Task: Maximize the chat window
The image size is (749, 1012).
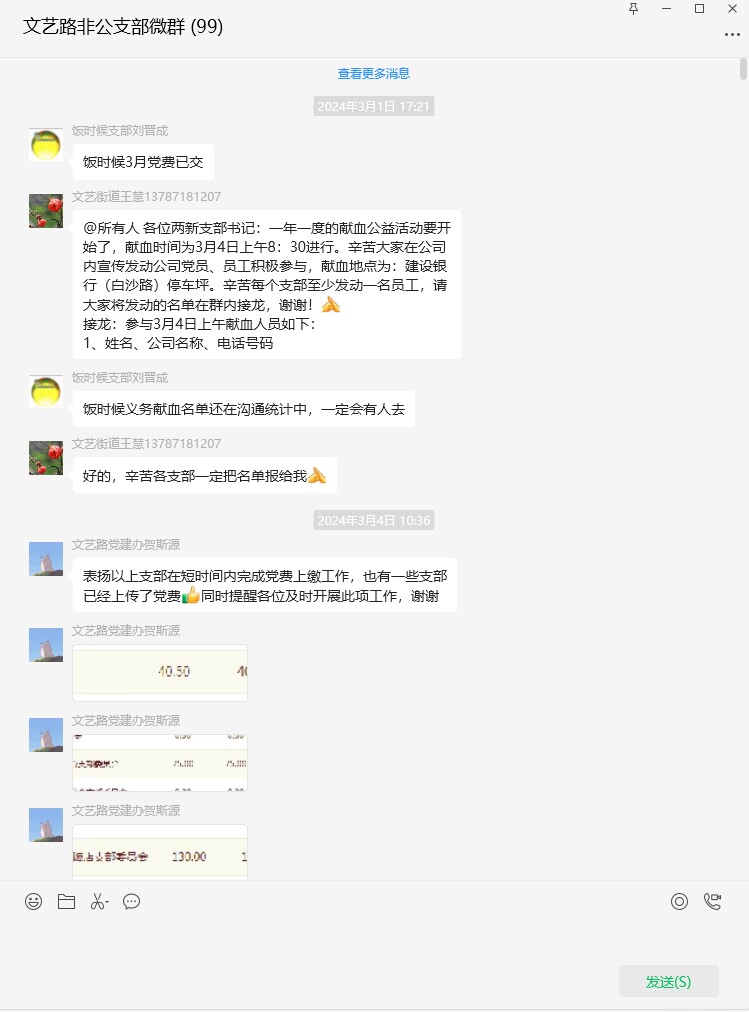Action: pos(699,8)
